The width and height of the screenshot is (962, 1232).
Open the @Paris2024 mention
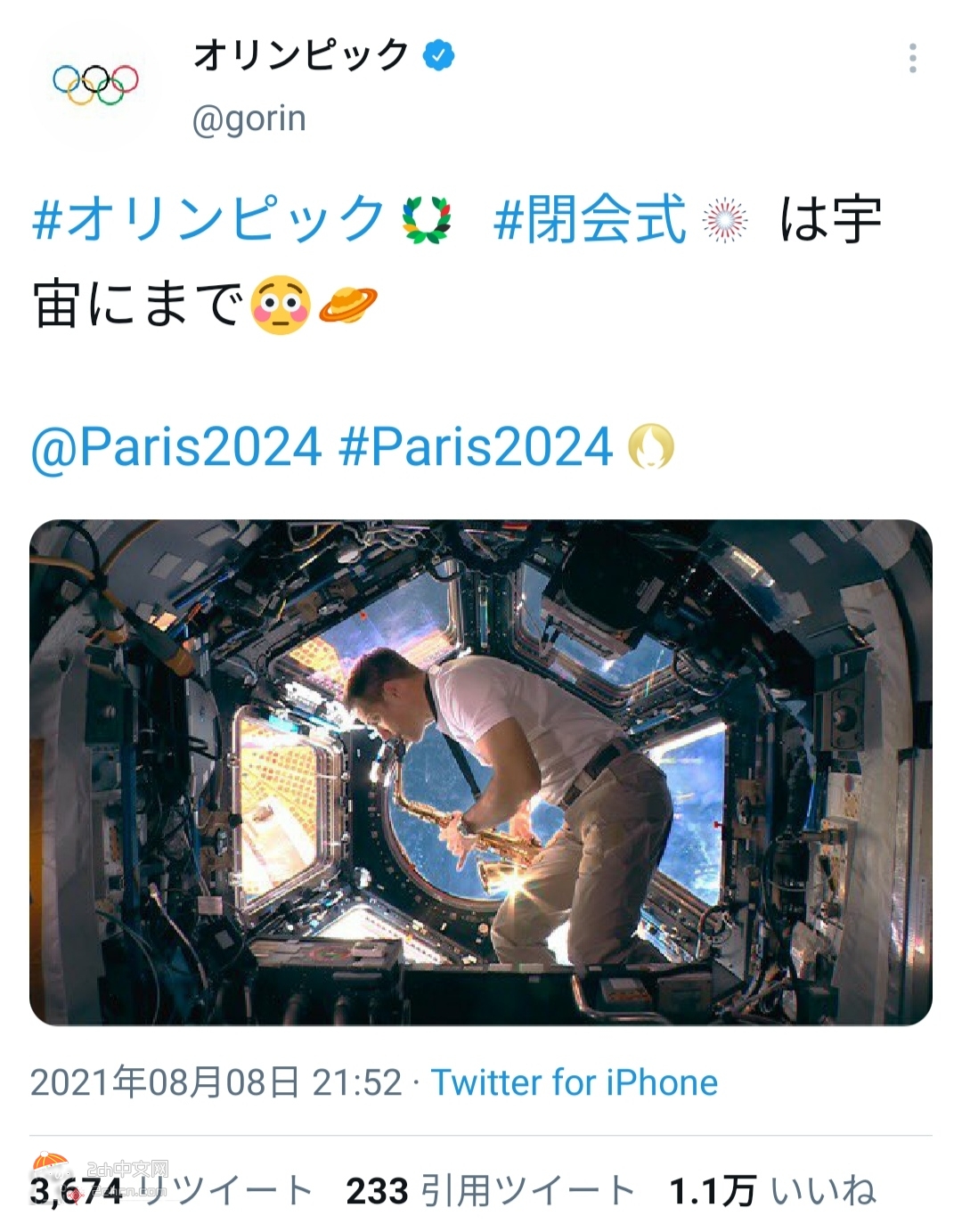(176, 446)
